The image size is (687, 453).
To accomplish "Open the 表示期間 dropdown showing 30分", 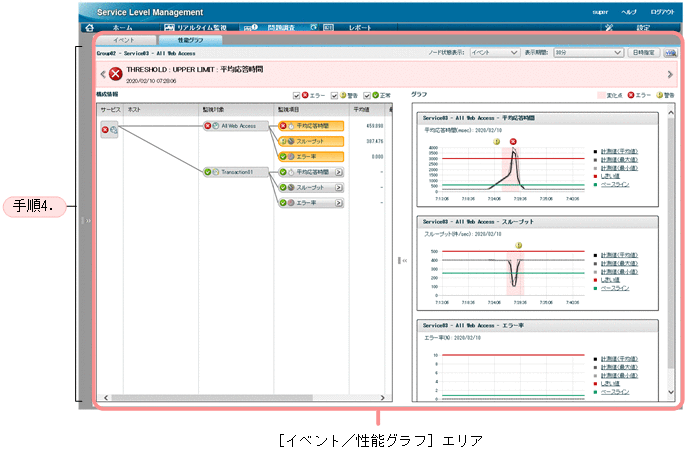I will (588, 53).
